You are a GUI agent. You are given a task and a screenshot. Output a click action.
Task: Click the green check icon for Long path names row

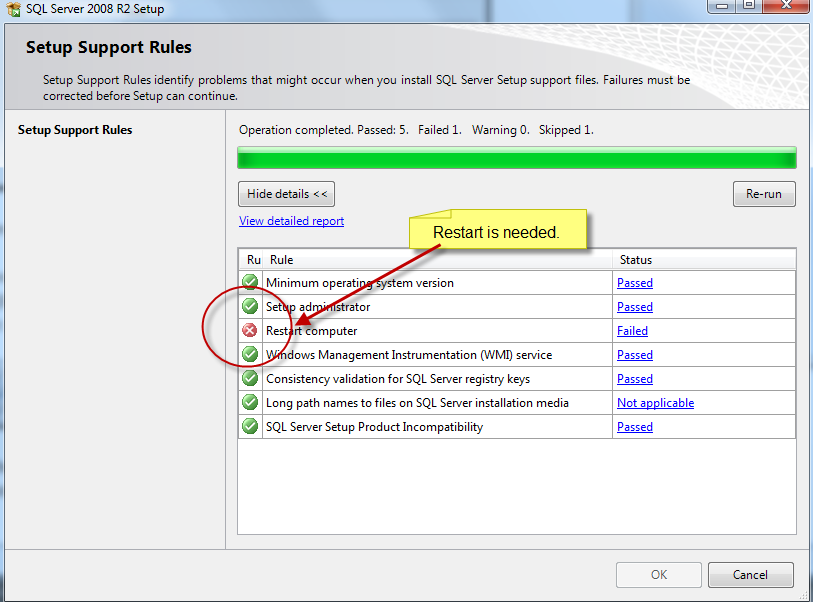[250, 402]
